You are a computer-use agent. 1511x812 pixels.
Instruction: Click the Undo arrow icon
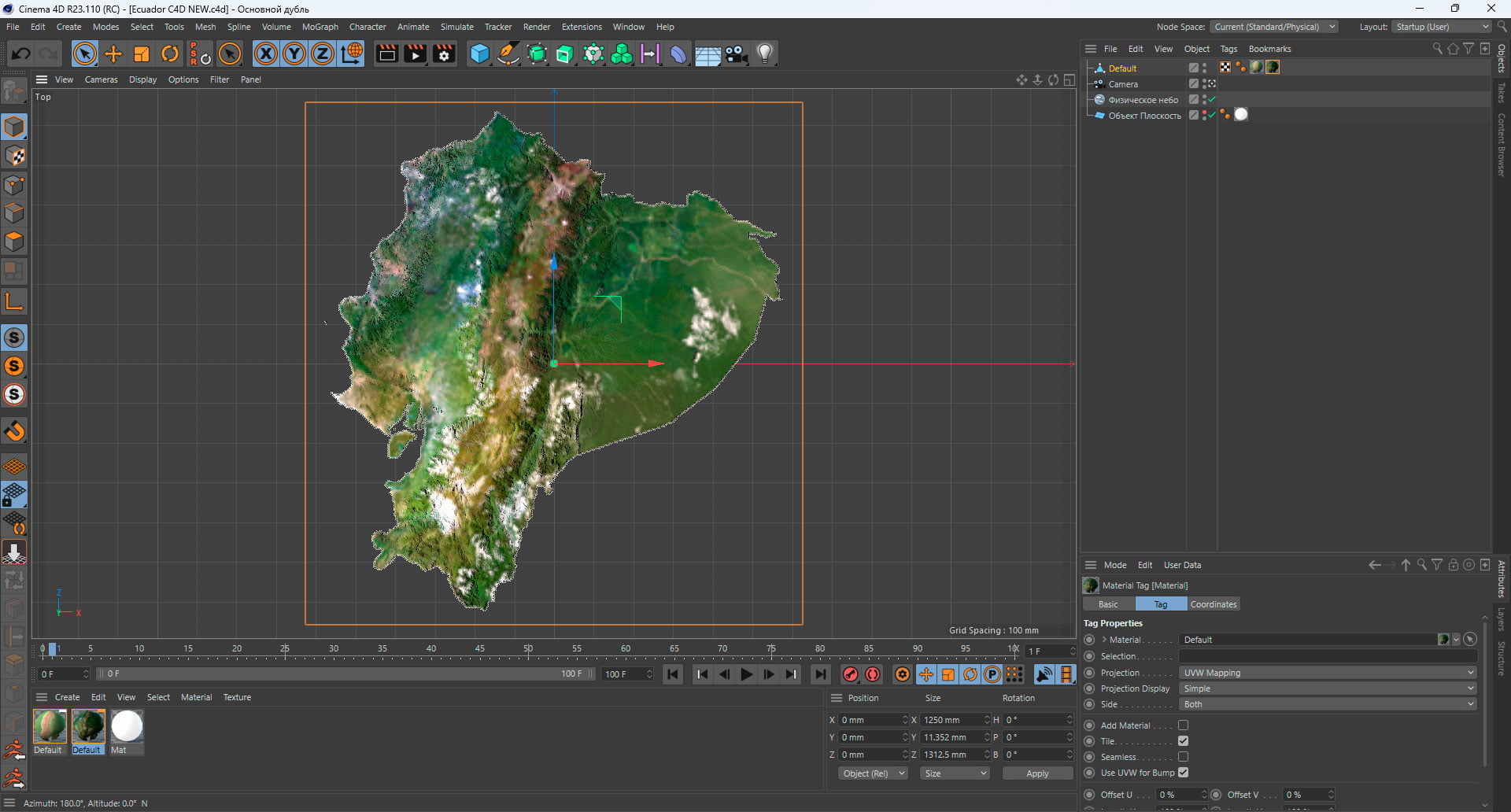21,54
